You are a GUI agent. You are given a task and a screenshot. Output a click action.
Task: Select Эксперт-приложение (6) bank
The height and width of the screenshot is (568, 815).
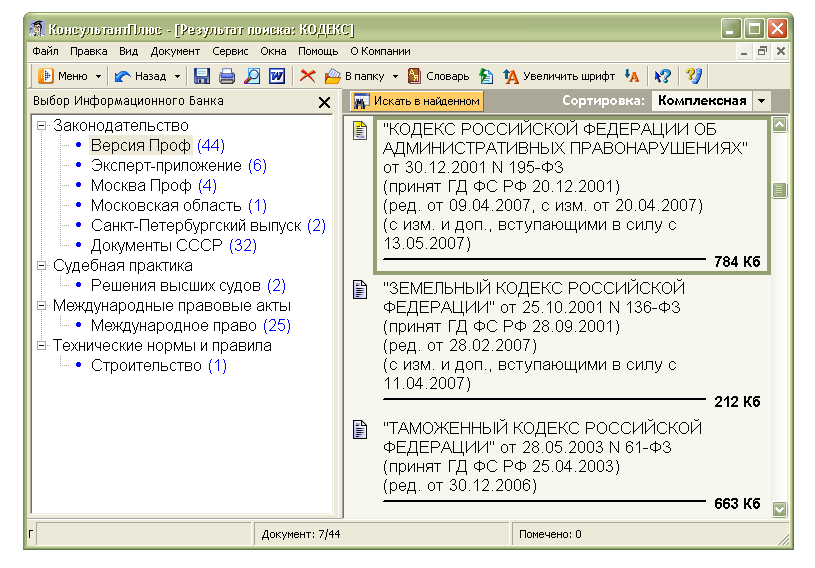pos(179,166)
